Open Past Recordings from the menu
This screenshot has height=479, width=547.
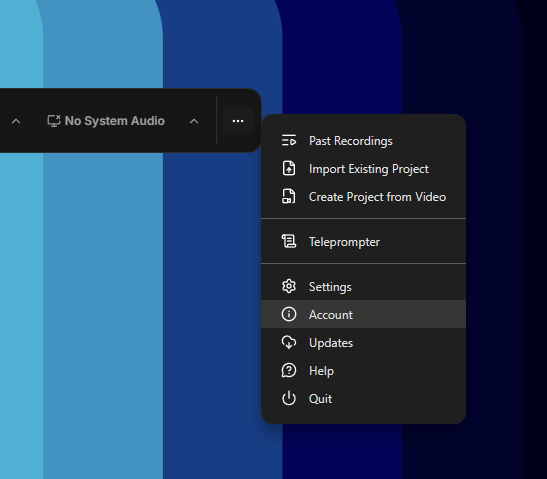(x=364, y=141)
